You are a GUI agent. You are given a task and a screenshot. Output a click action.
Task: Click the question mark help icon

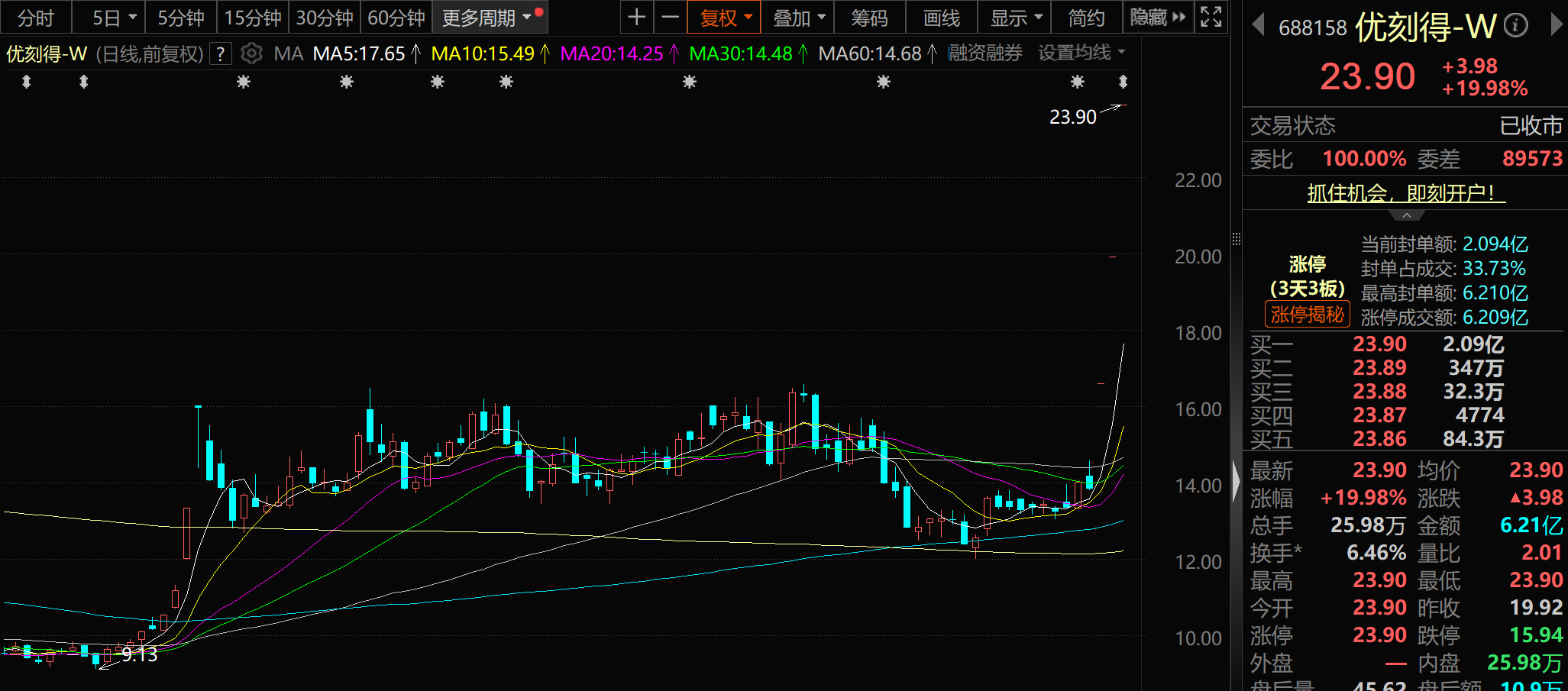[221, 53]
